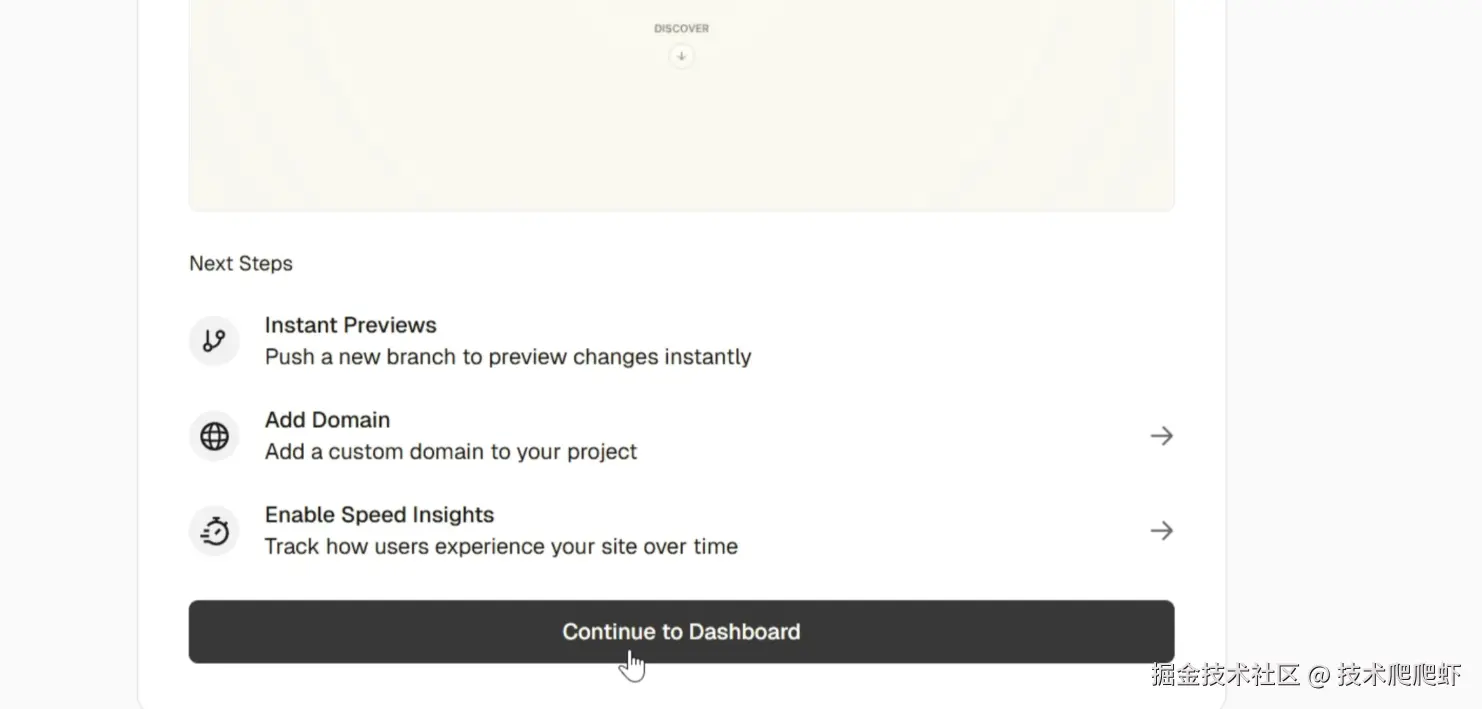This screenshot has width=1482, height=709.
Task: Click the right arrow on Speed Insights row
Action: coord(1161,531)
